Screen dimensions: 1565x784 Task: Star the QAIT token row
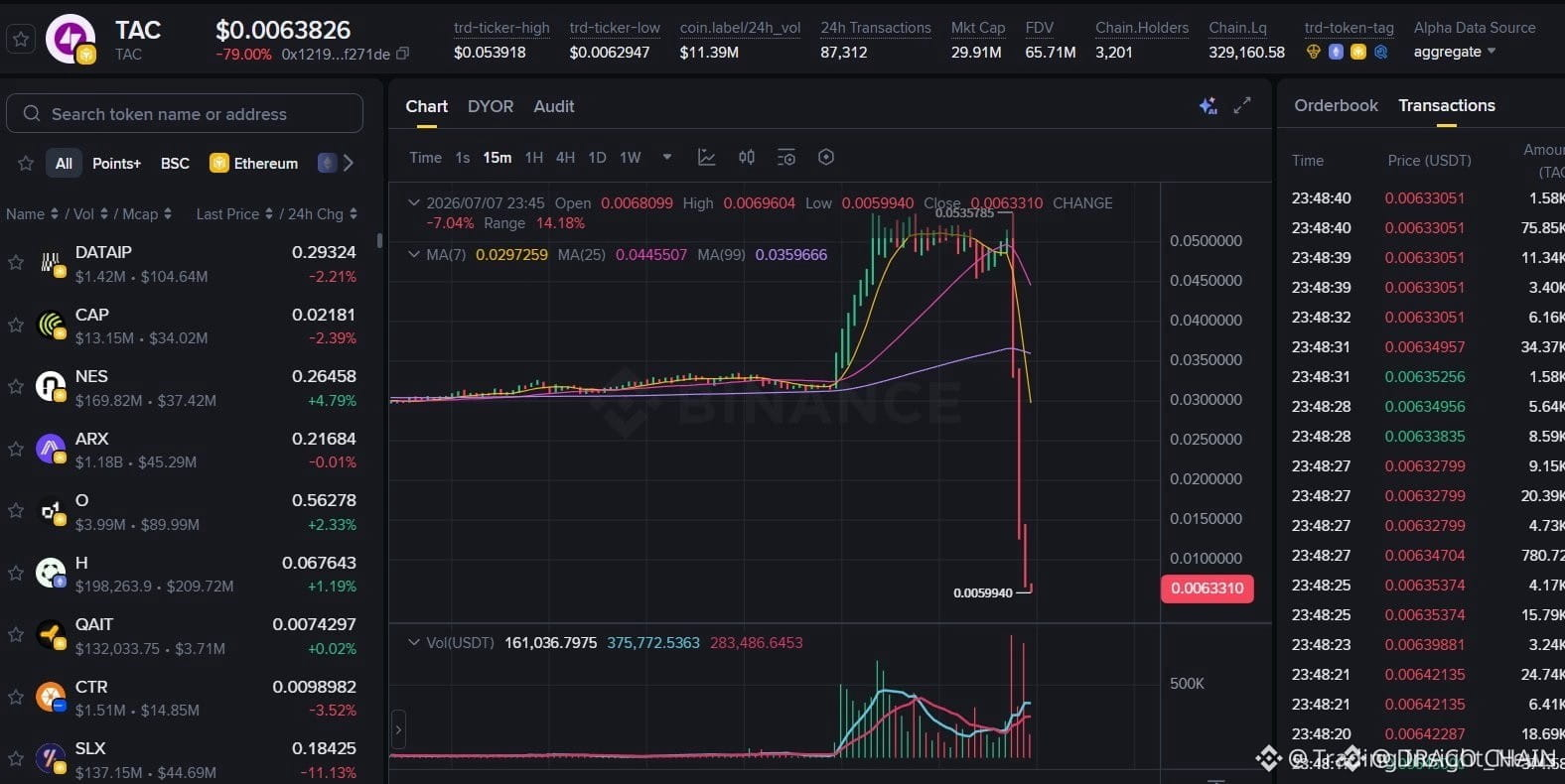[16, 635]
